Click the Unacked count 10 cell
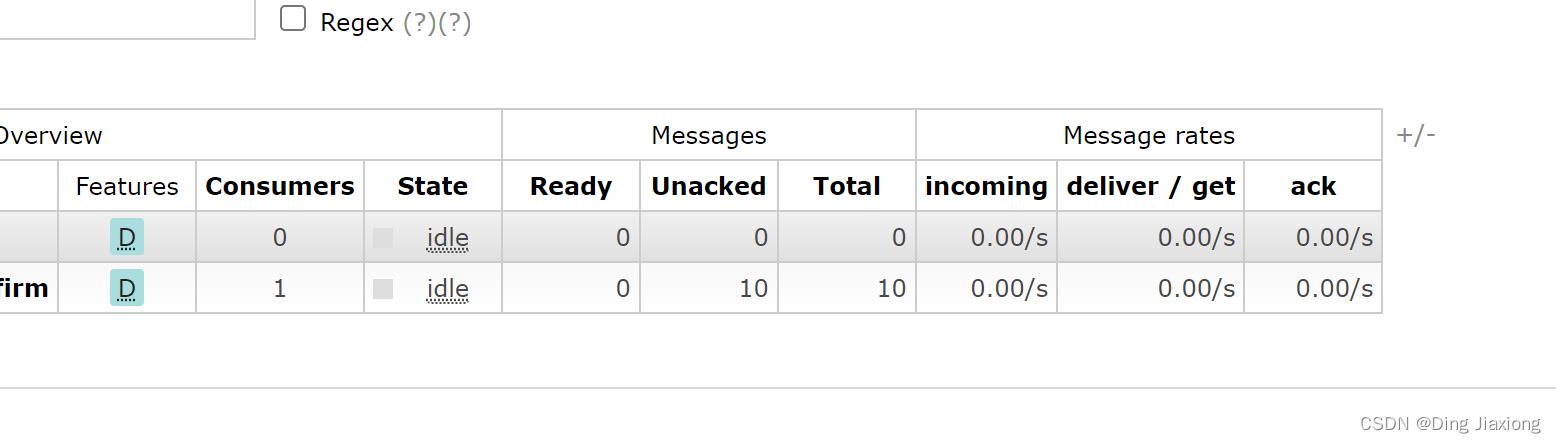This screenshot has width=1556, height=443. coord(753,289)
